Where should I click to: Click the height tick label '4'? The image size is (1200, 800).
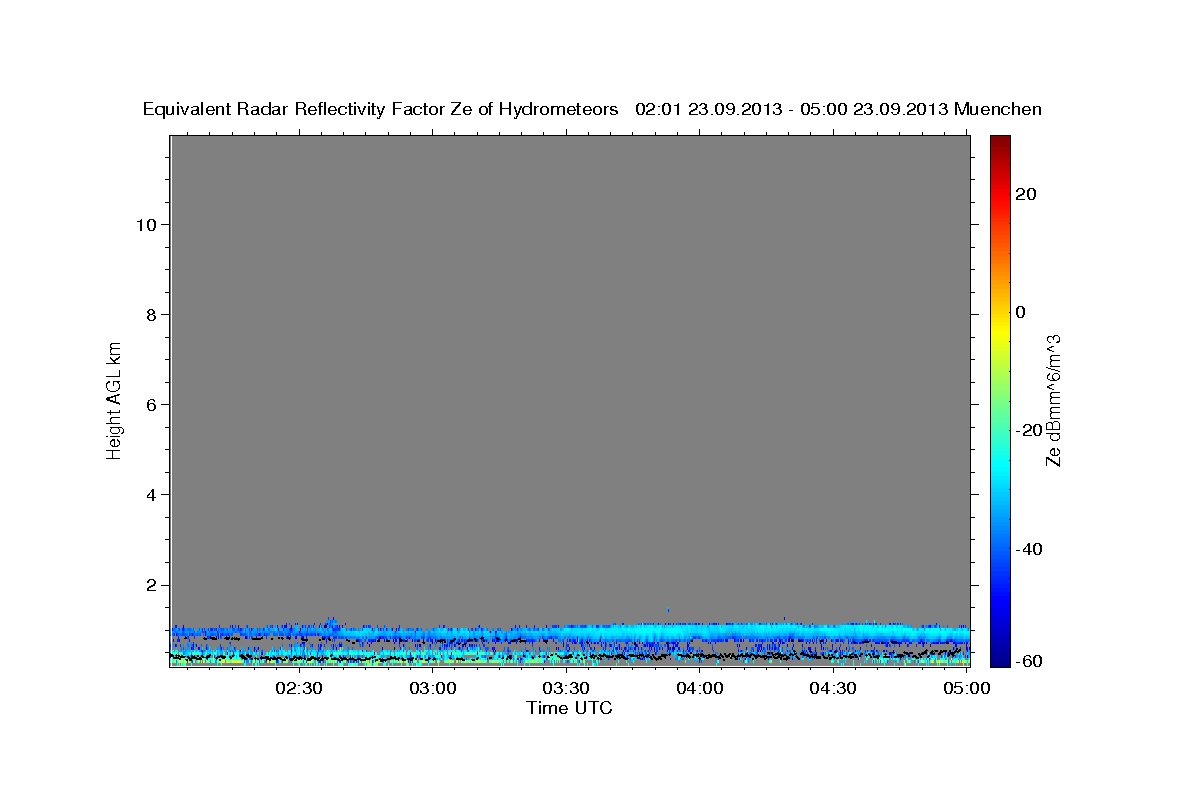point(149,494)
